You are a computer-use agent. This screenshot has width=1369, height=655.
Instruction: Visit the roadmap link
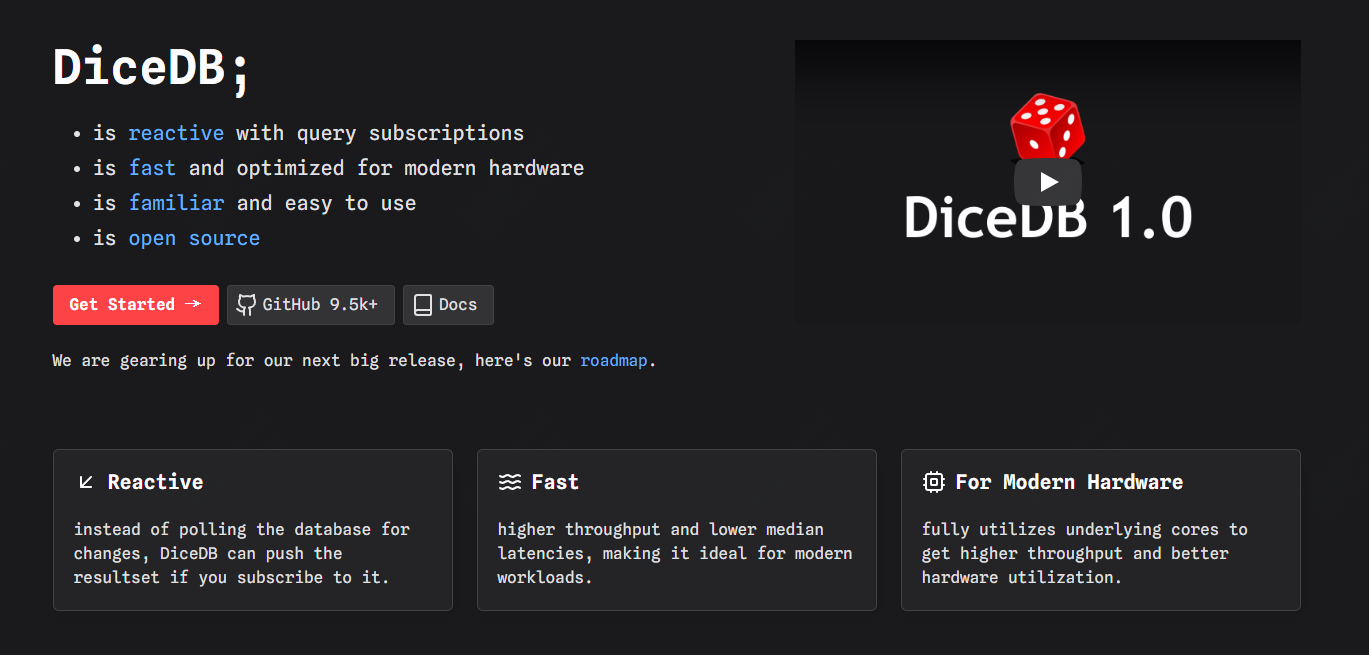614,360
